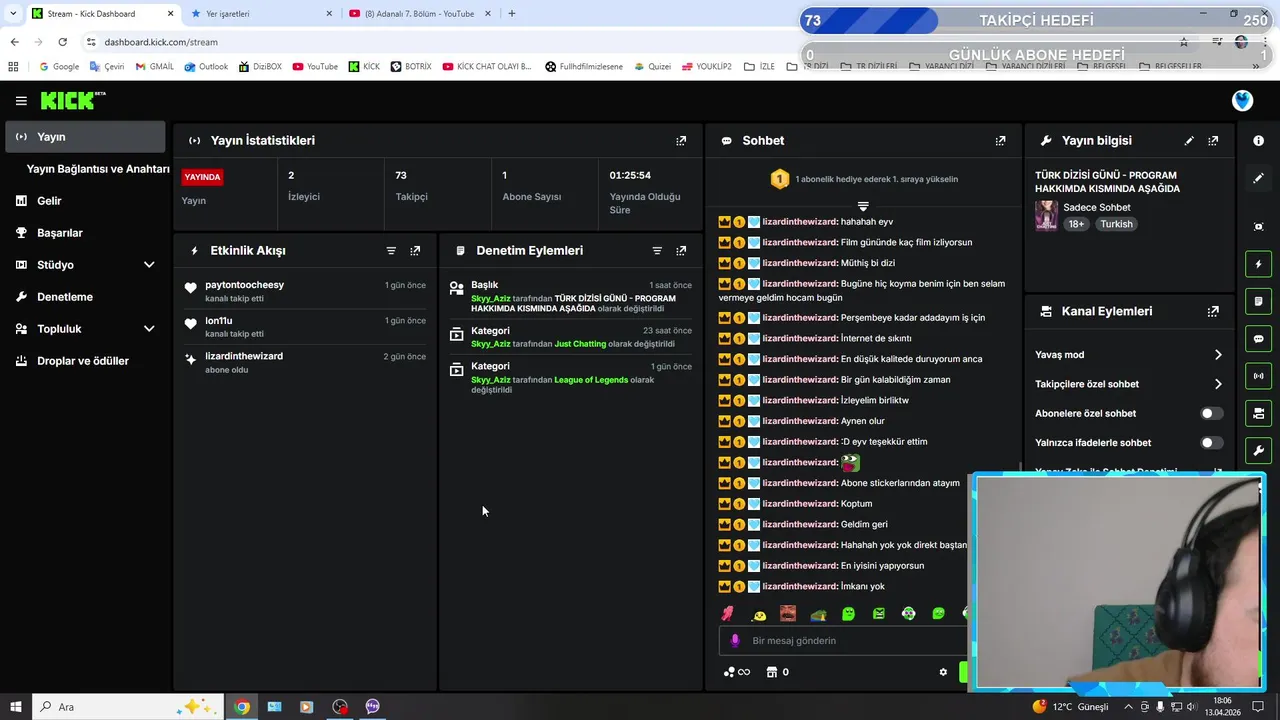The width and height of the screenshot is (1280, 720).
Task: Expand the Topluluk sidebar section chevron
Action: (x=149, y=329)
